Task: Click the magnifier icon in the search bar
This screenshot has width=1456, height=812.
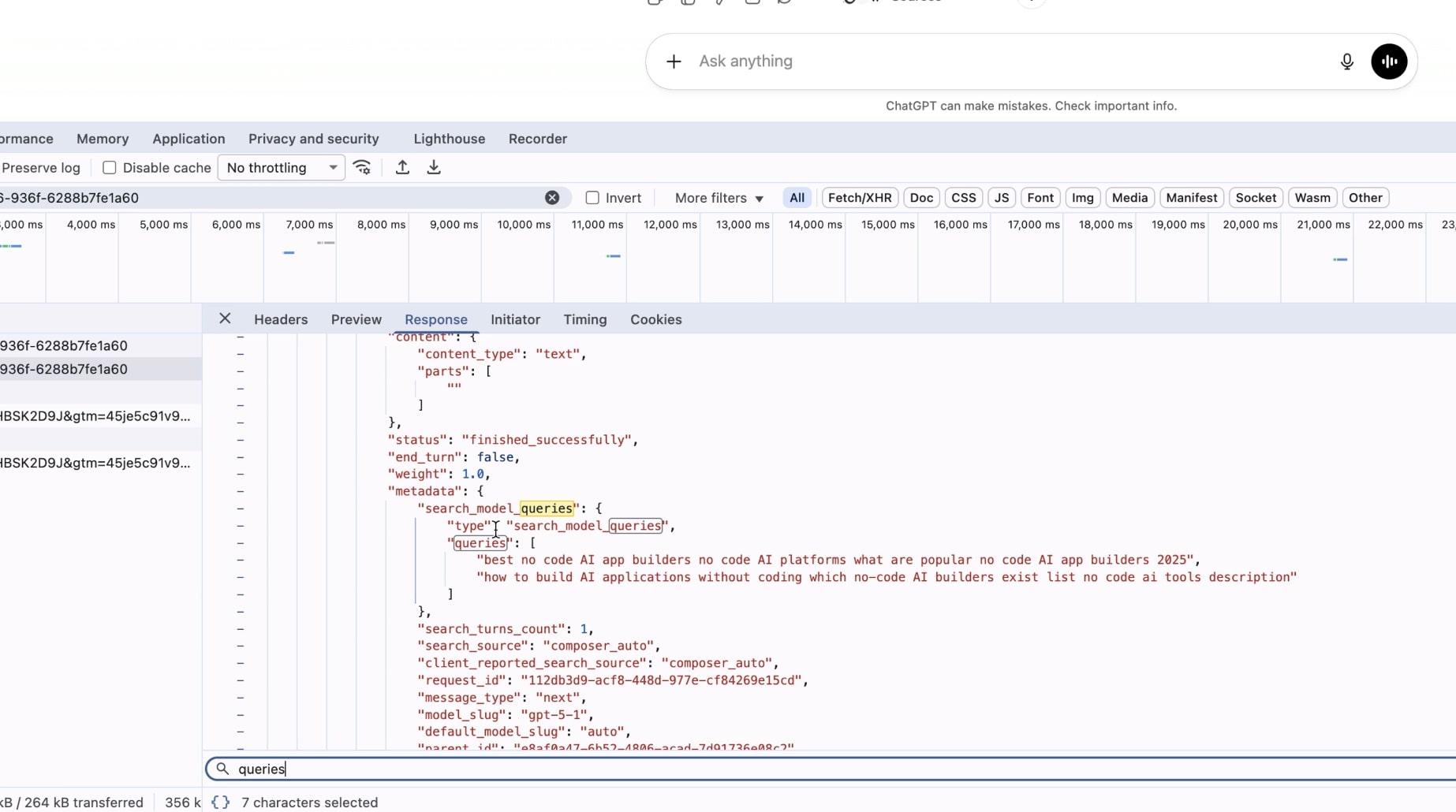Action: click(222, 769)
